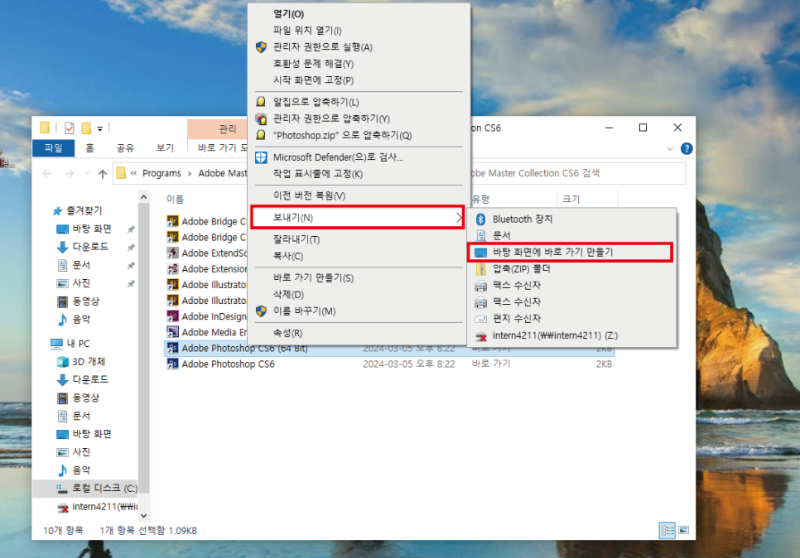
Task: Click the properties checkmark quick-access icon
Action: [x=69, y=128]
